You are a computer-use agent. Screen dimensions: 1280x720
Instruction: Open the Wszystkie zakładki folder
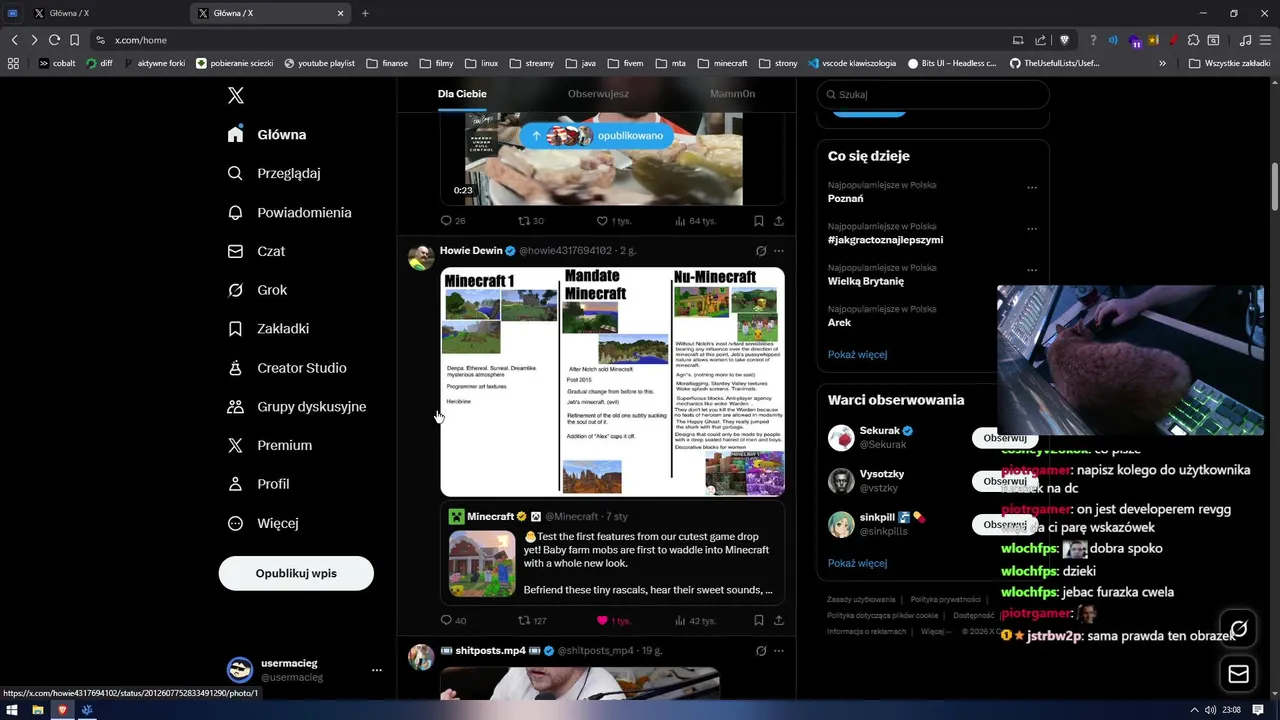[1229, 63]
